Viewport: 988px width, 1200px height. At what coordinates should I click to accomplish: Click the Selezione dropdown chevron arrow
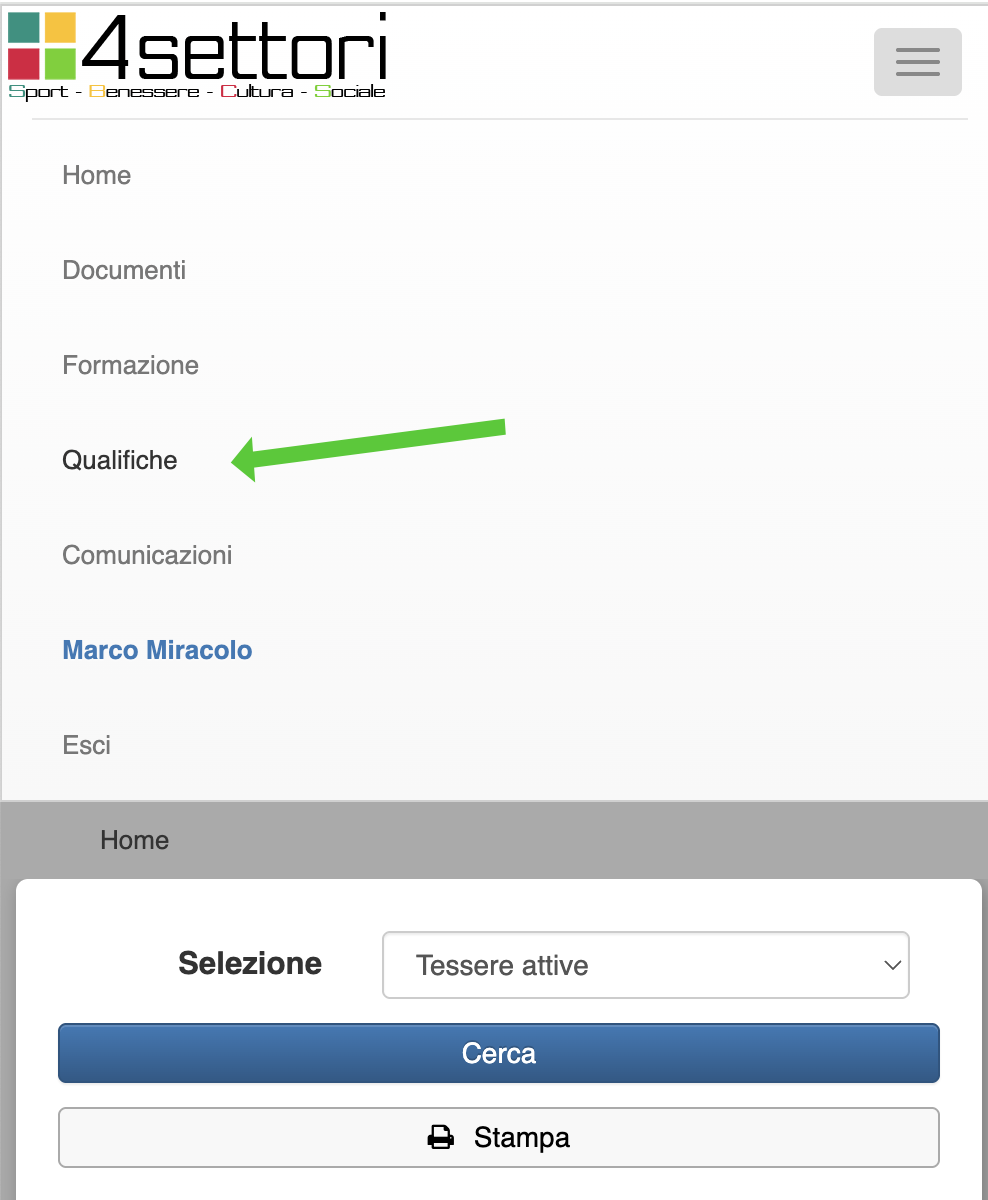pos(892,965)
